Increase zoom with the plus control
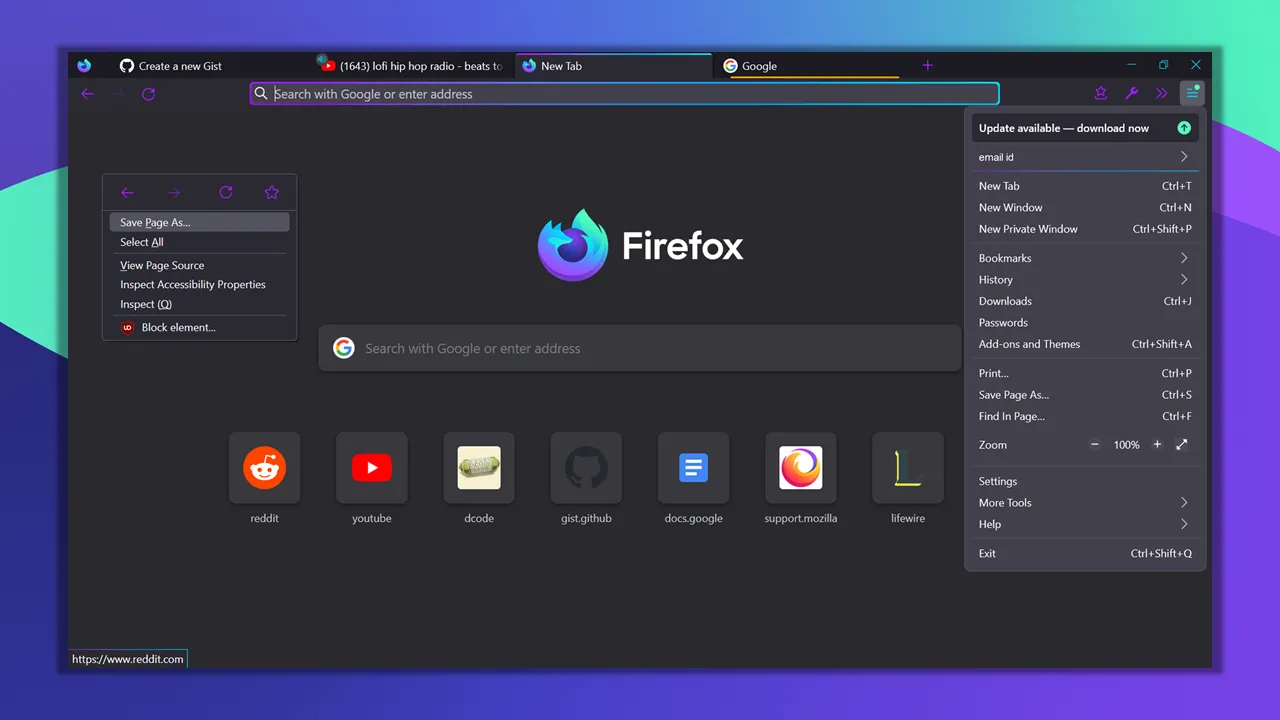1280x720 pixels. pos(1157,444)
